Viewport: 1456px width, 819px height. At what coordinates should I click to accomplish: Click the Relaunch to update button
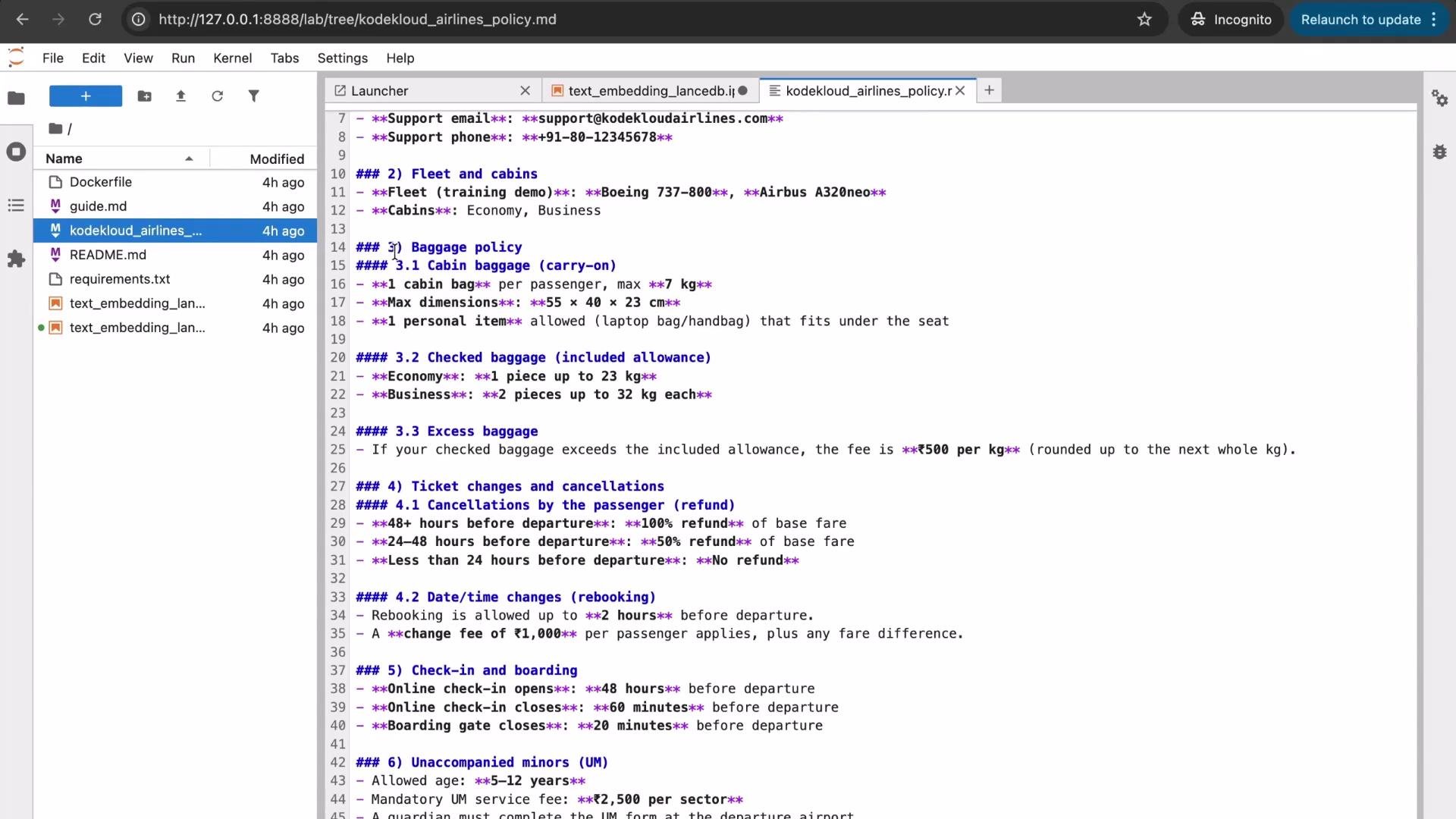tap(1360, 20)
